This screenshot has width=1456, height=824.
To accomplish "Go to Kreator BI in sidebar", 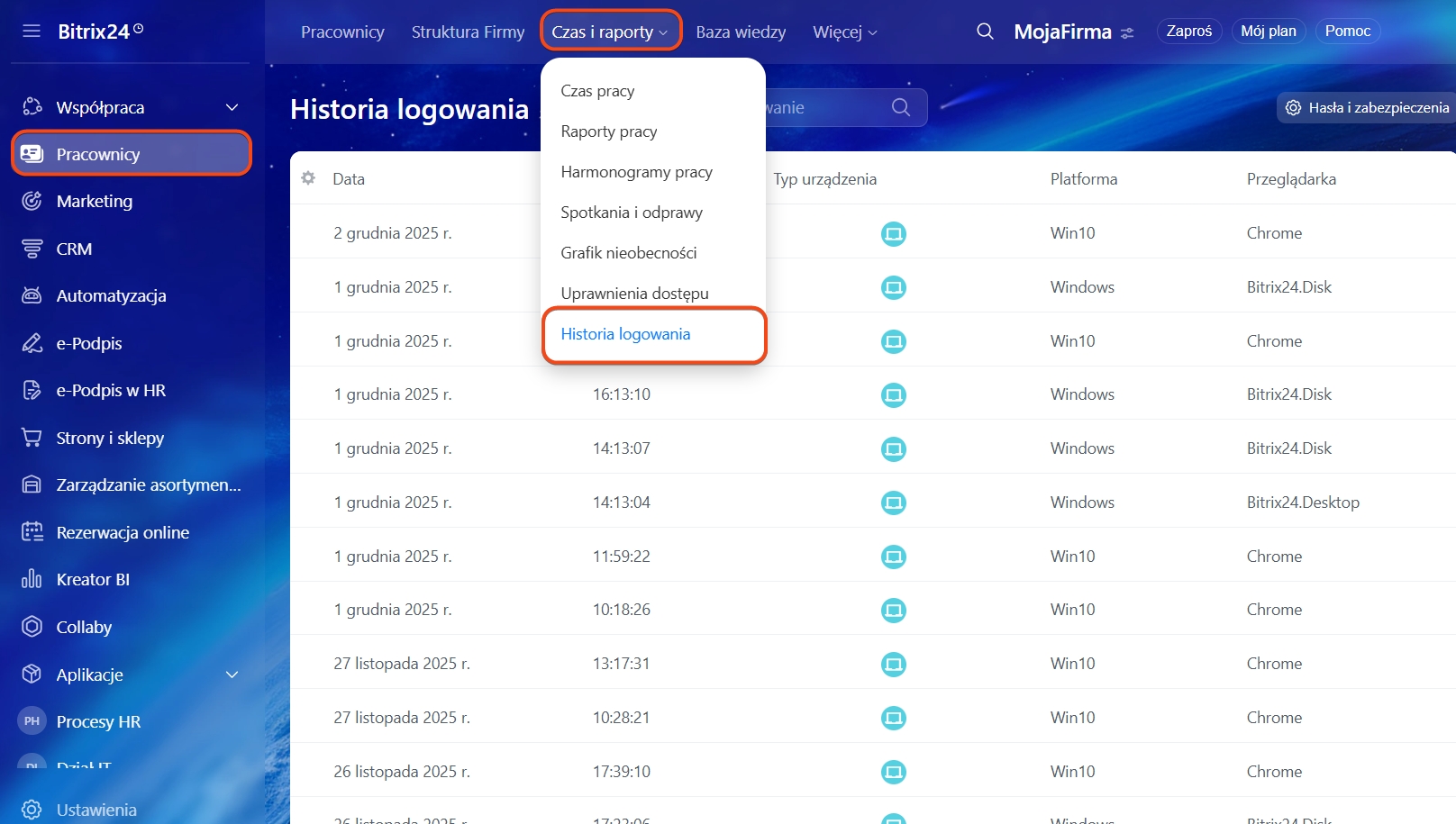I will click(x=93, y=580).
